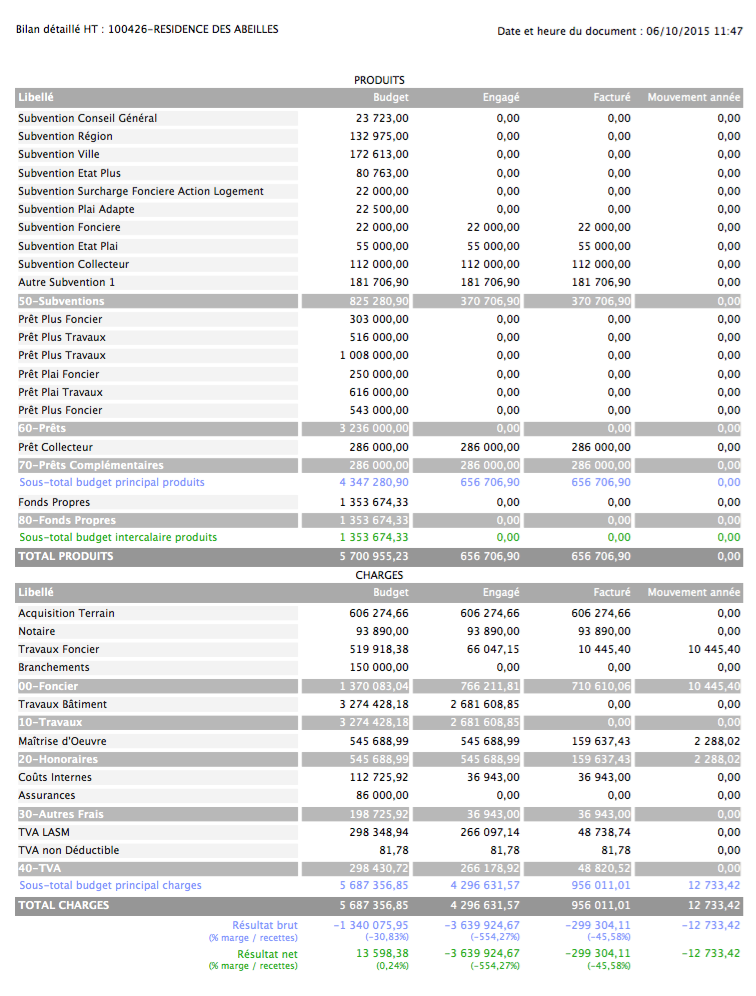The height and width of the screenshot is (996, 756).
Task: Click the margin percentage (-30,83%)
Action: pos(387,937)
